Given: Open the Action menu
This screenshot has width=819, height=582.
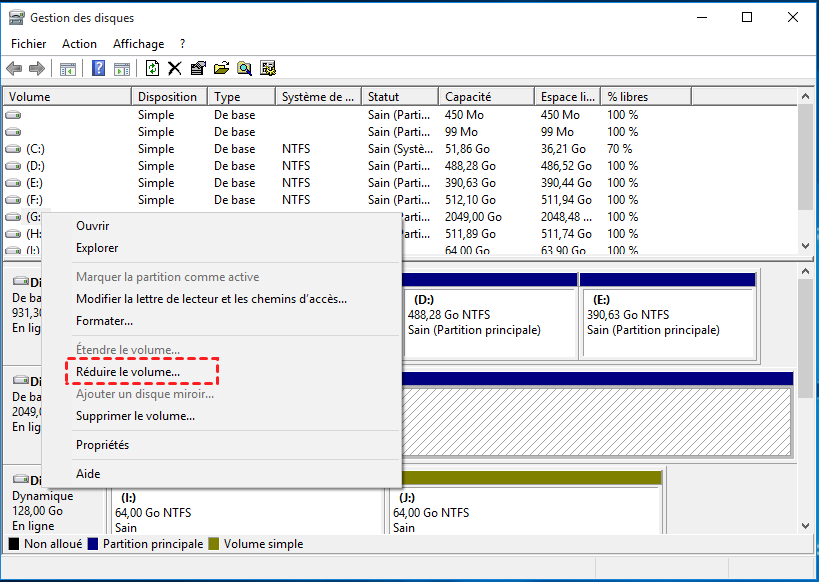Looking at the screenshot, I should point(79,44).
